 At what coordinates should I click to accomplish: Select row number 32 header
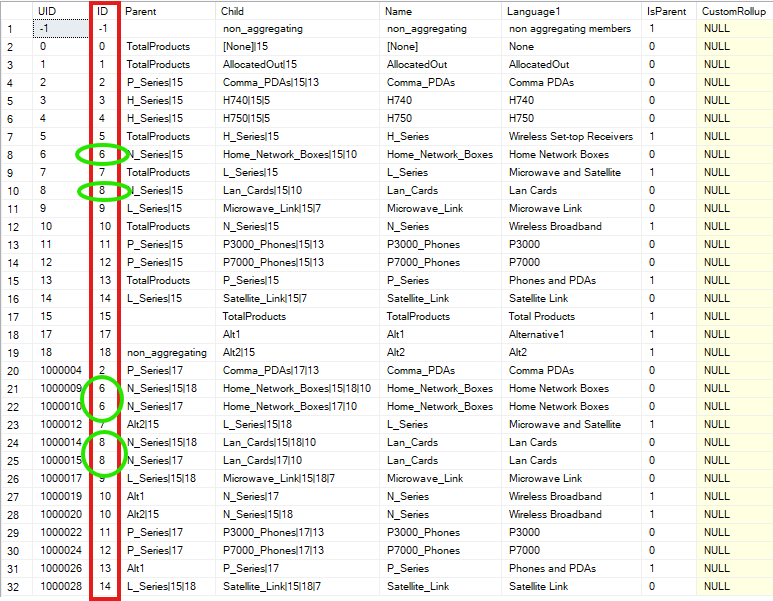point(16,587)
